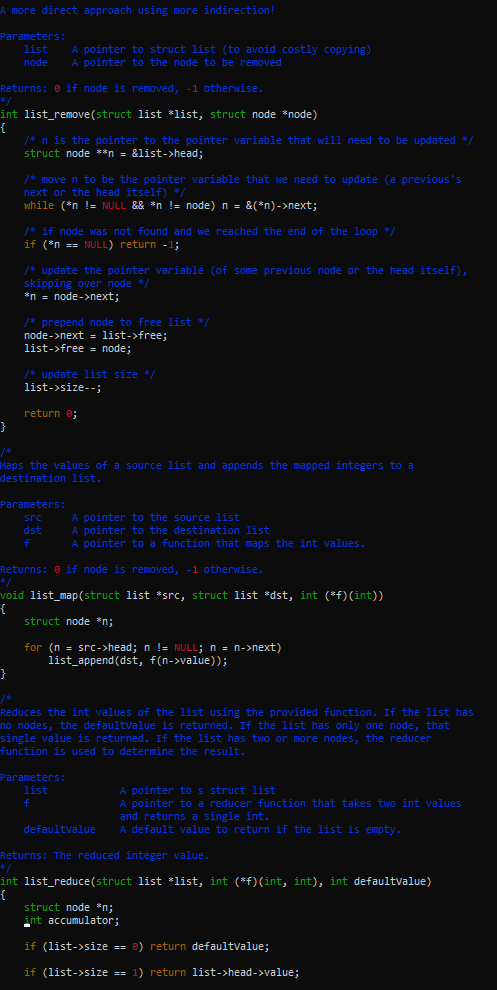Click the text "A more direct approach using more indirection!"
The image size is (497, 990).
click(138, 11)
